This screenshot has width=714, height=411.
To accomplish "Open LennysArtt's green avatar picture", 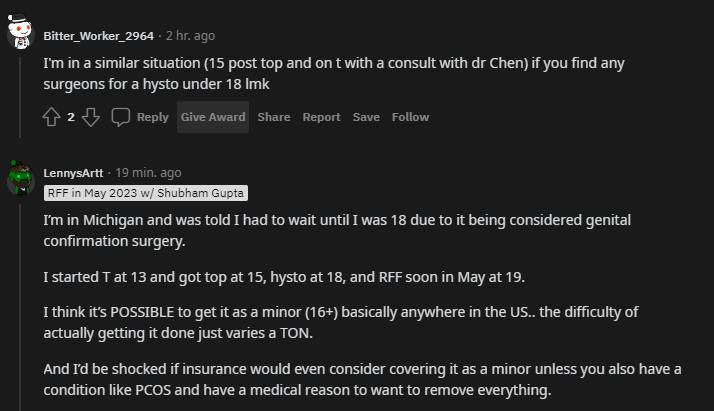I will 20,178.
